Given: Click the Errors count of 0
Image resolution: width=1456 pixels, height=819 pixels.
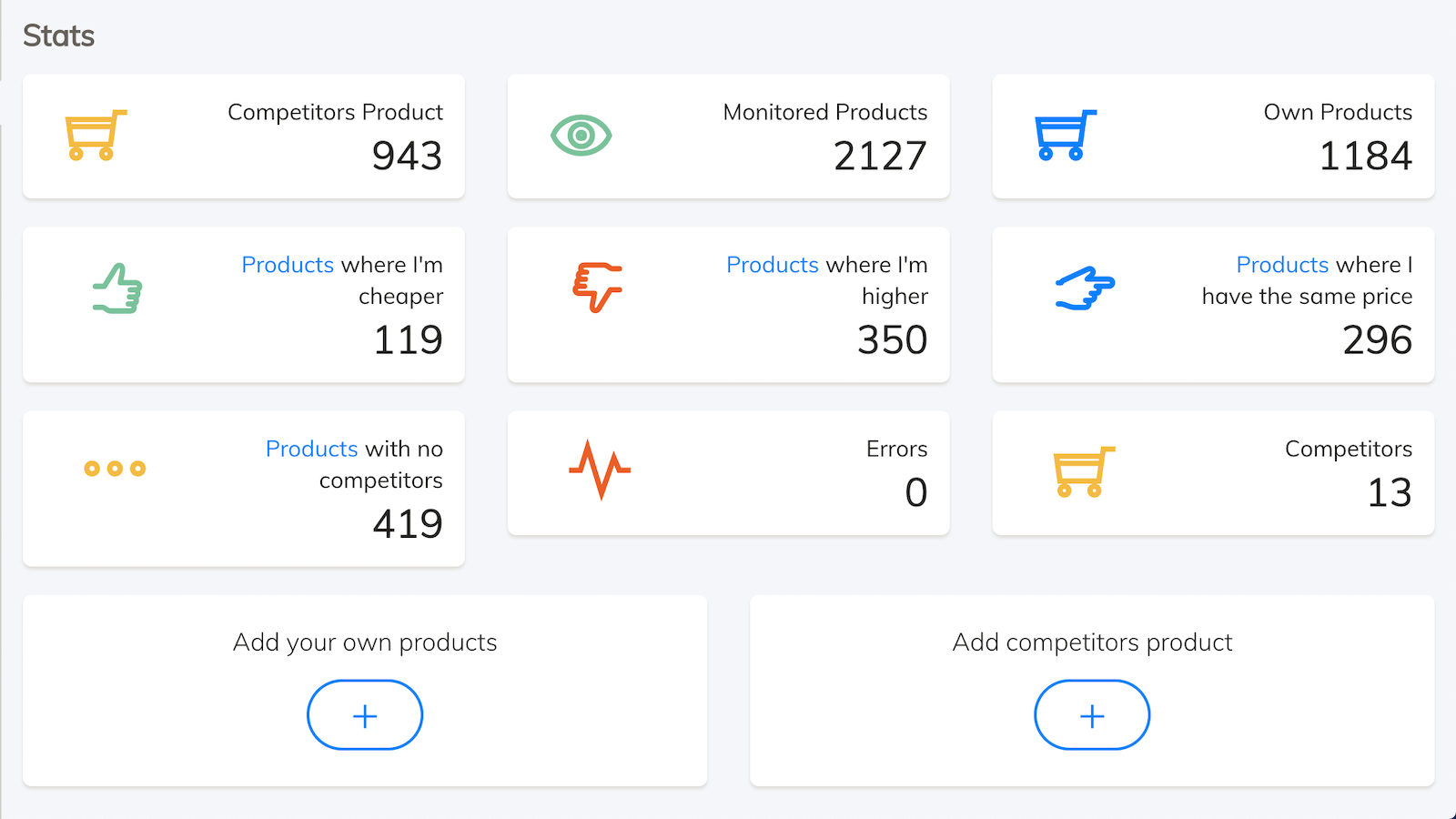Looking at the screenshot, I should pos(915,493).
